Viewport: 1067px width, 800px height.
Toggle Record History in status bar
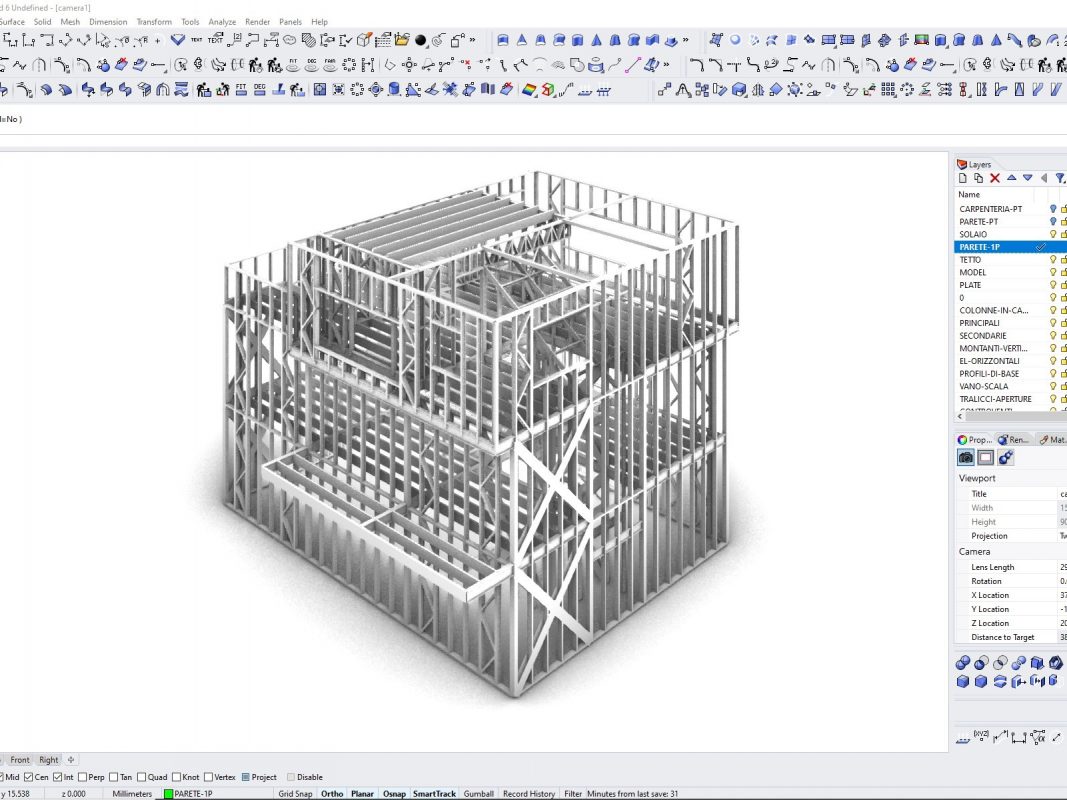pyautogui.click(x=529, y=794)
